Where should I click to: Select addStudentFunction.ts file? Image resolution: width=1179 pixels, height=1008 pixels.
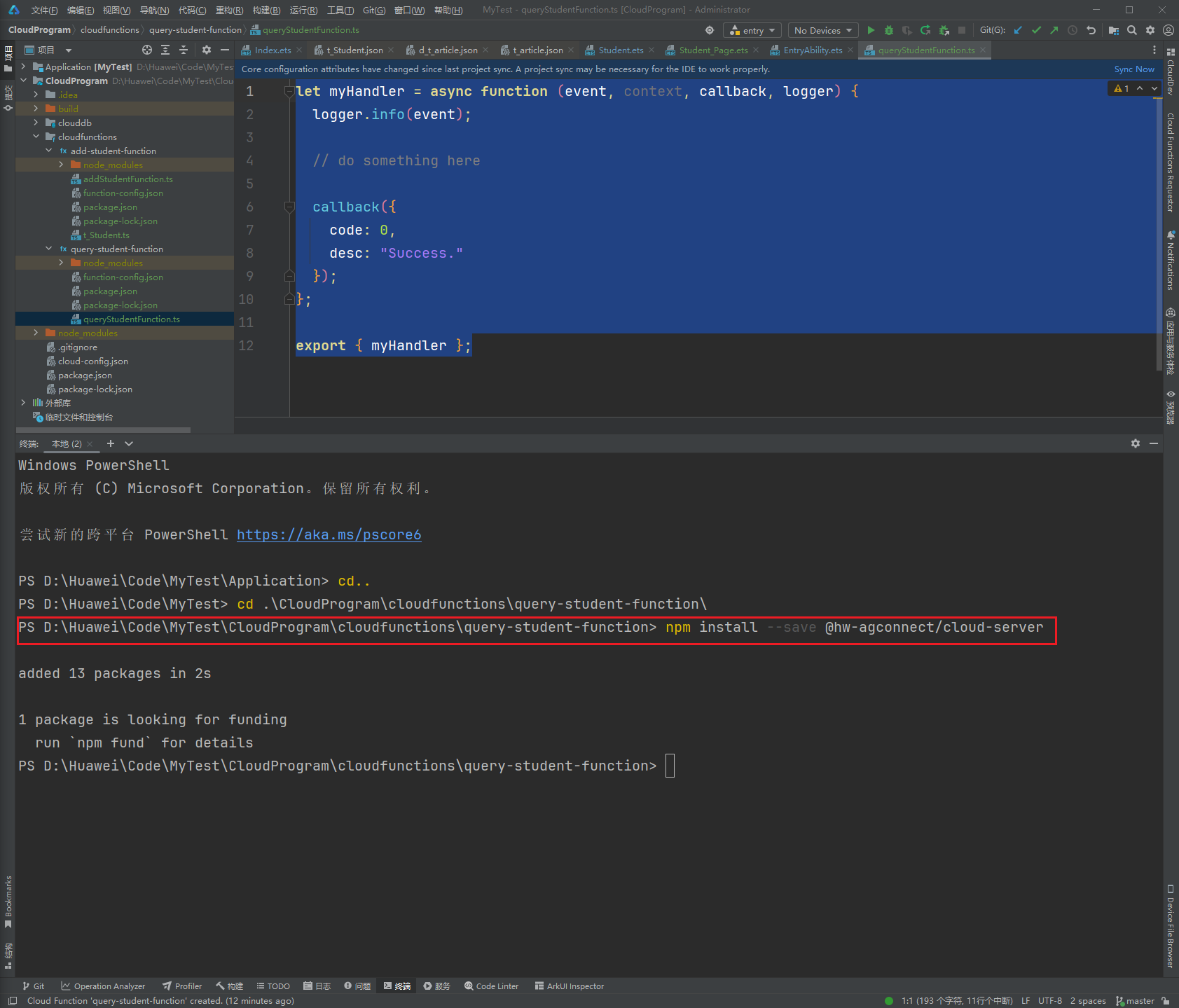(127, 179)
